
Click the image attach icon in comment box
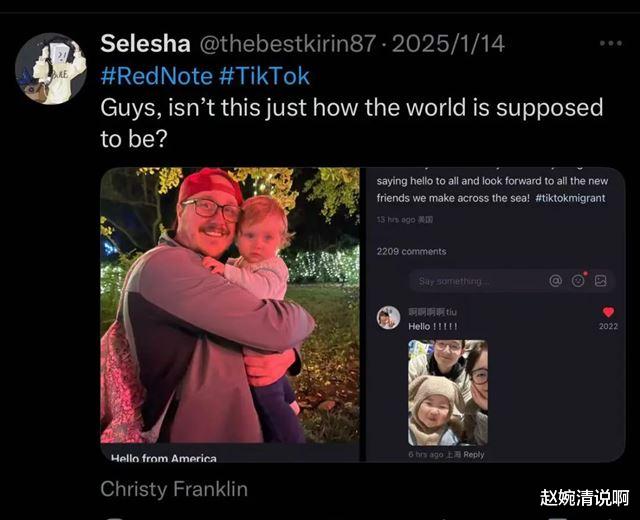[x=600, y=281]
